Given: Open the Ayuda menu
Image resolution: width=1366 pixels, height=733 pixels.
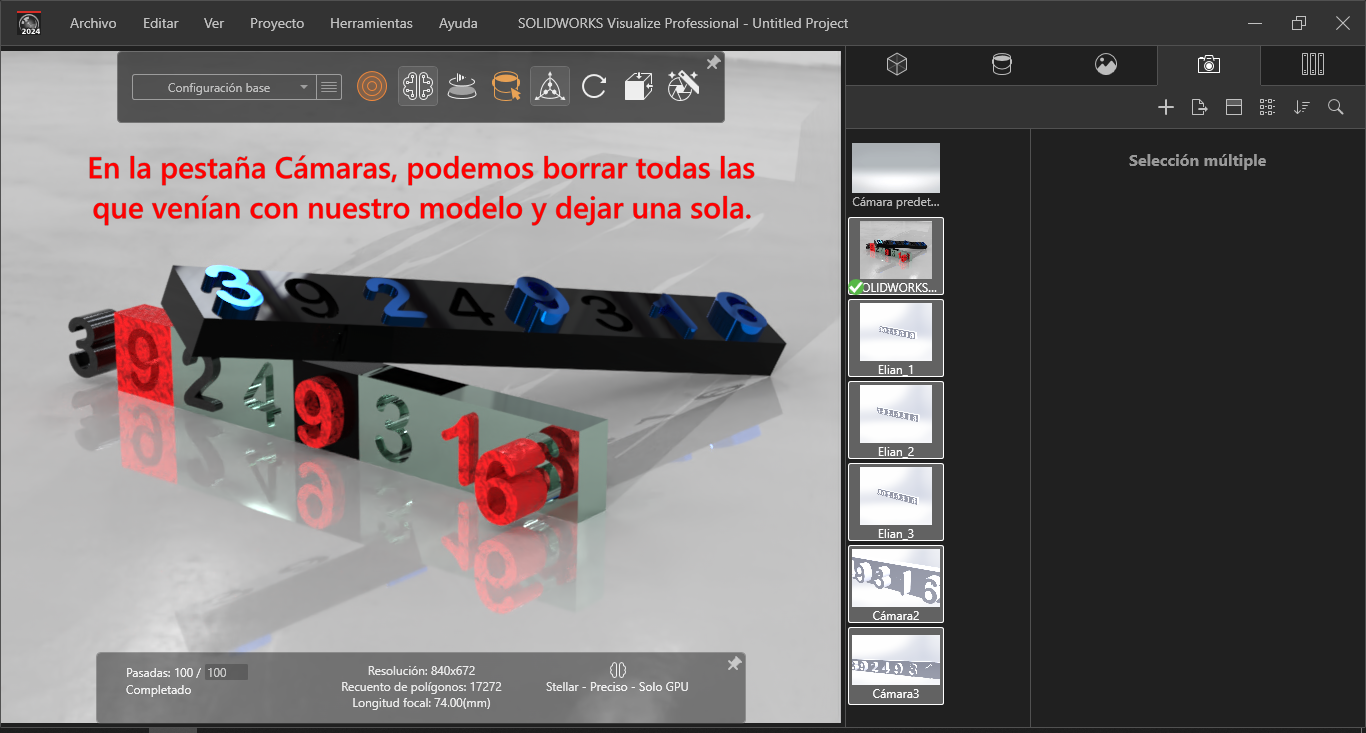Looking at the screenshot, I should pyautogui.click(x=458, y=23).
